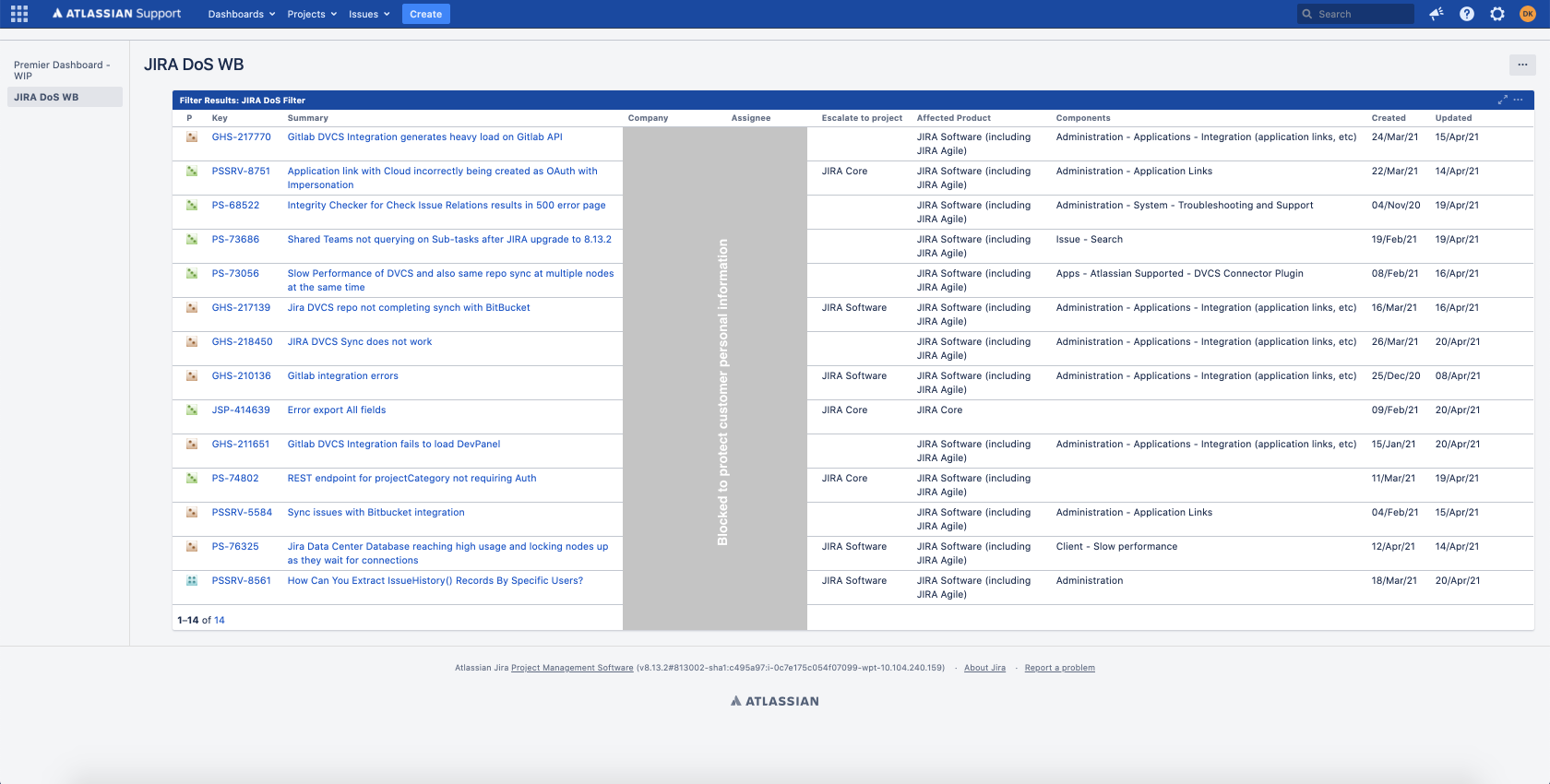Click priority icon for JSP-414639
Viewport: 1550px width, 784px height.
192,410
